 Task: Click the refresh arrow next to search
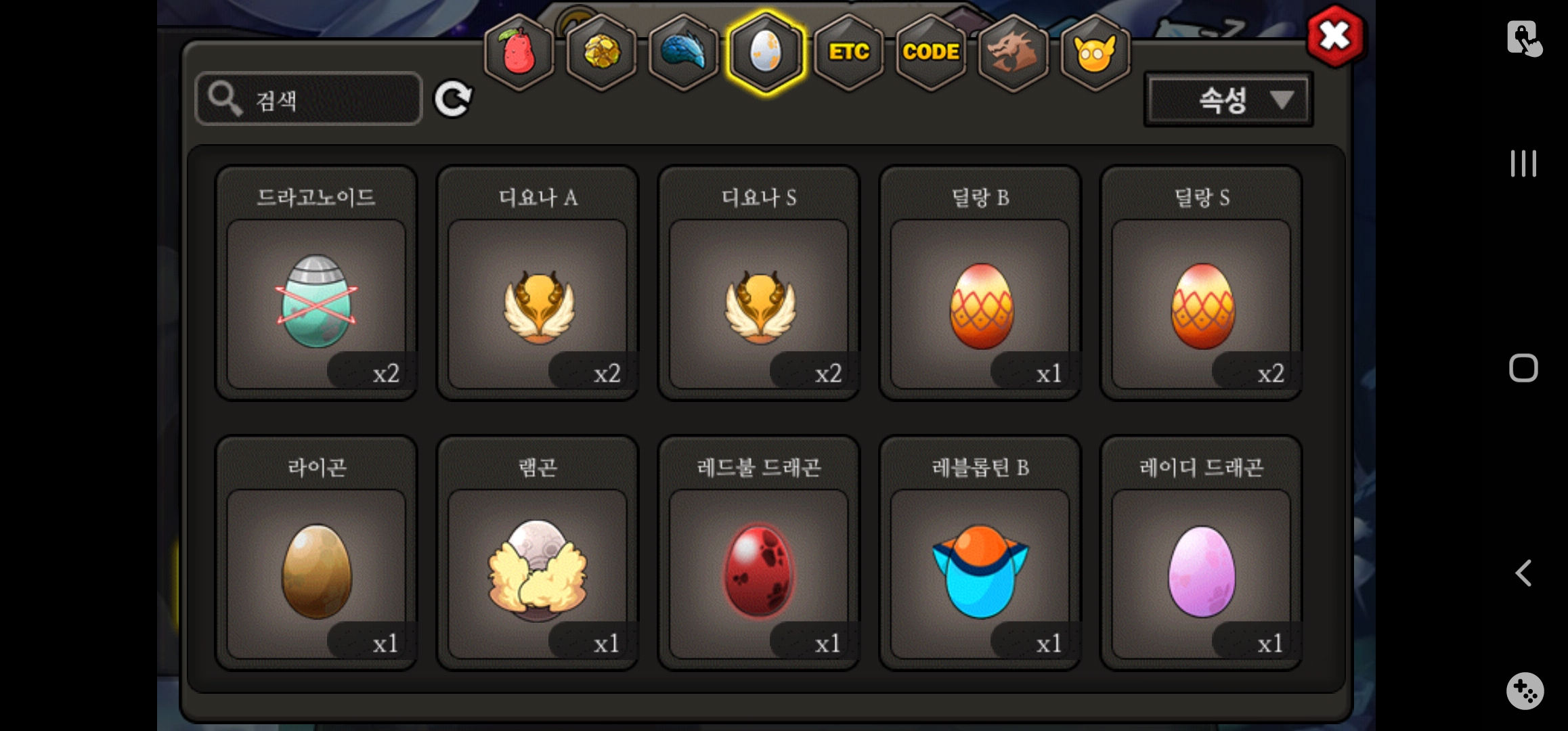pyautogui.click(x=453, y=99)
